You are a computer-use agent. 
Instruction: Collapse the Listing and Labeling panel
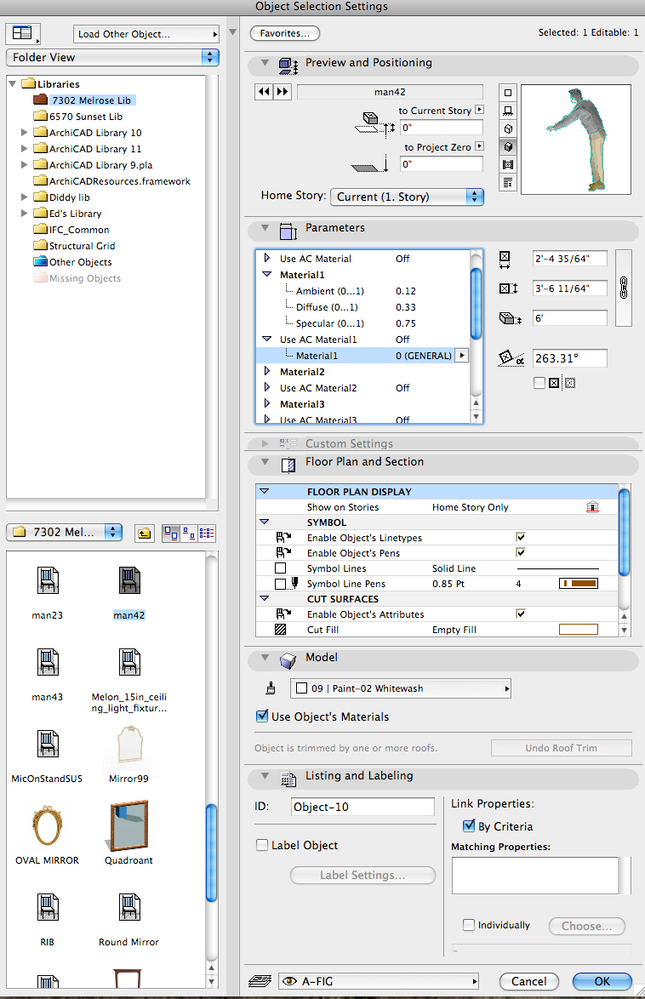coord(265,775)
